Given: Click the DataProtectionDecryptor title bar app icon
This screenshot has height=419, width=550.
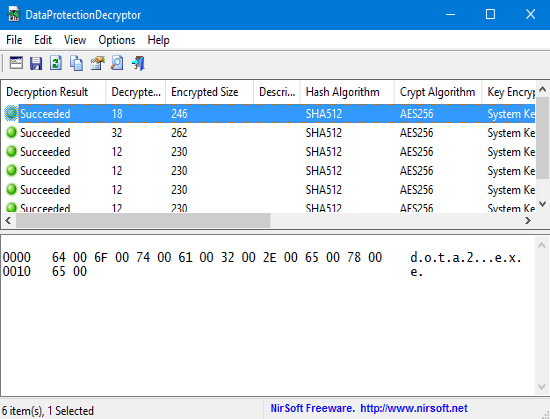Looking at the screenshot, I should tap(14, 14).
